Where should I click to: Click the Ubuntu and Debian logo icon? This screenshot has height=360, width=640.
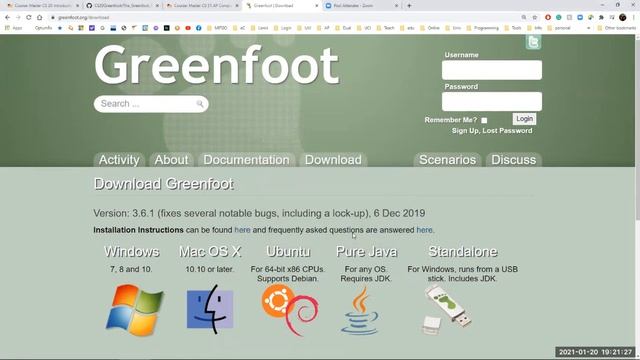[x=290, y=310]
